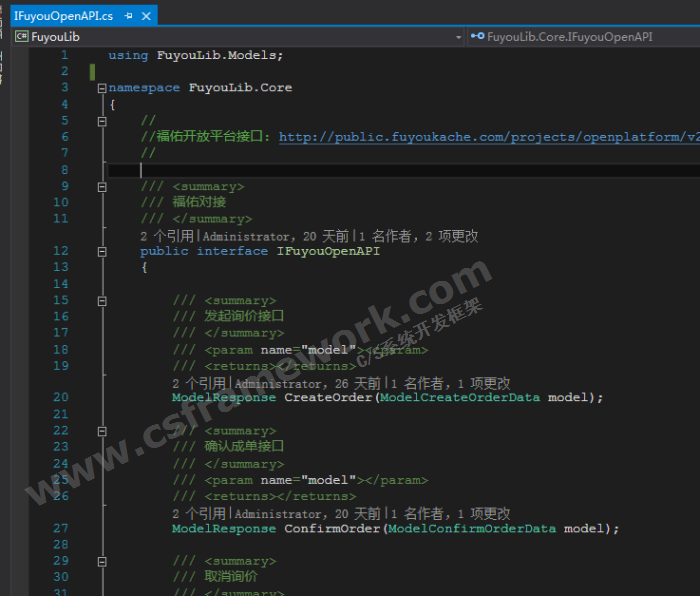700x596 pixels.
Task: Collapse the 发起询价接口 summary at line 15
Action: point(101,300)
